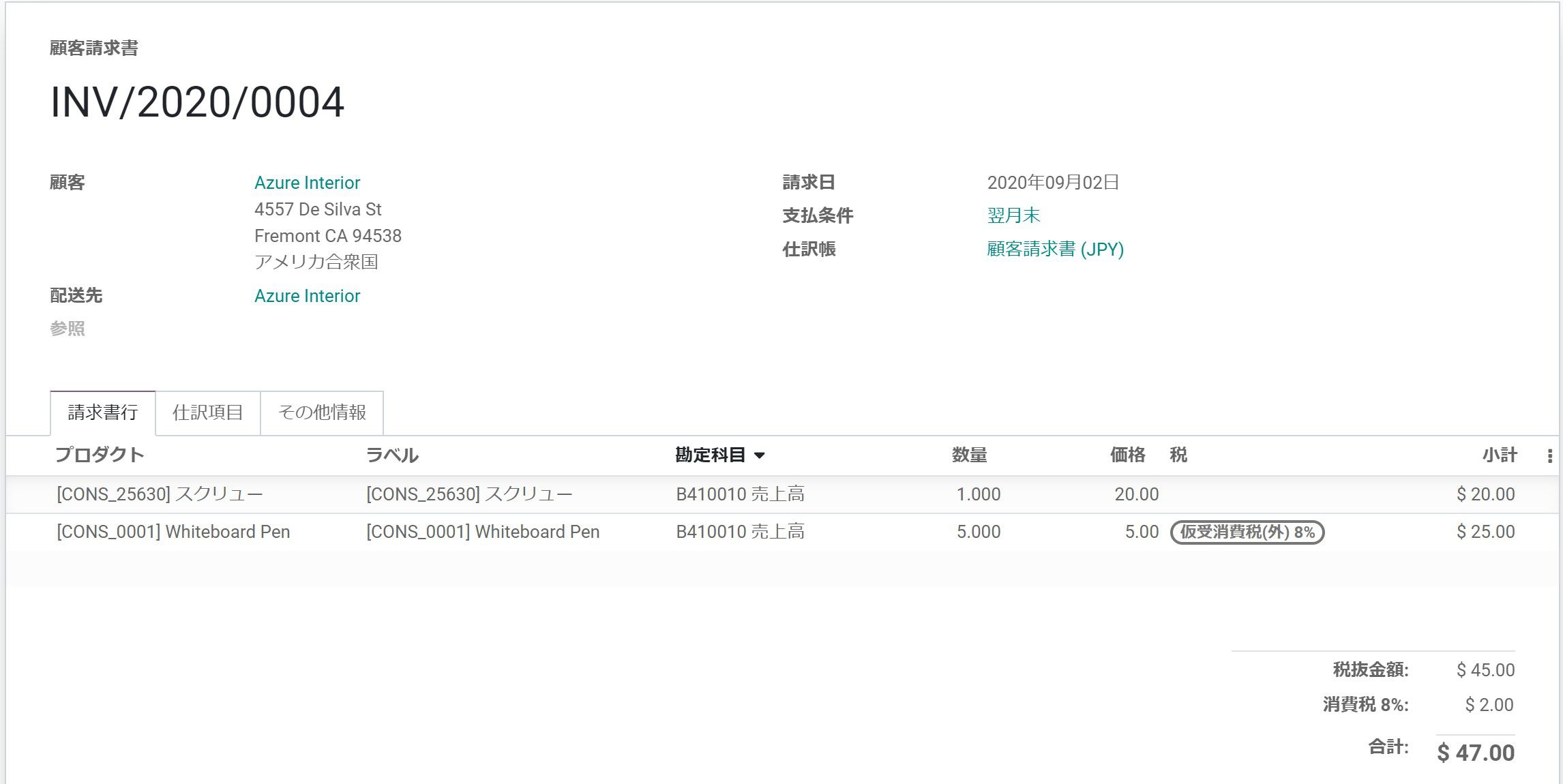
Task: Sort by the ラベル column header
Action: pyautogui.click(x=392, y=455)
